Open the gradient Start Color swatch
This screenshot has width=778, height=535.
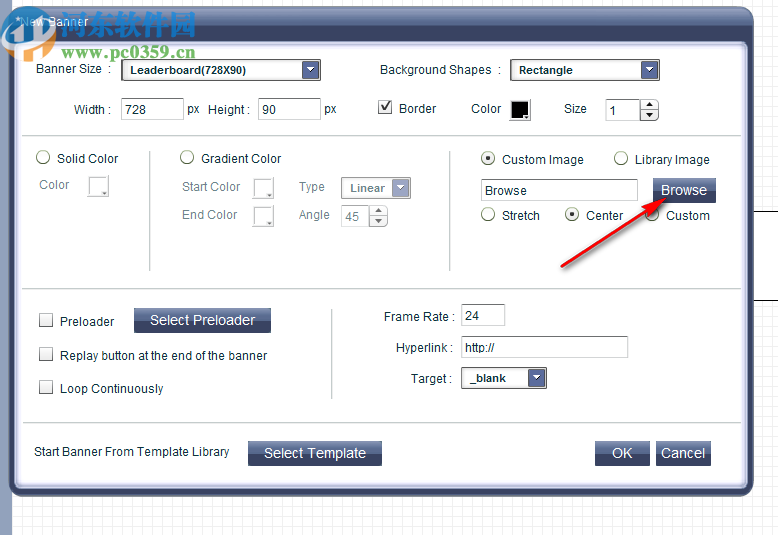[263, 188]
